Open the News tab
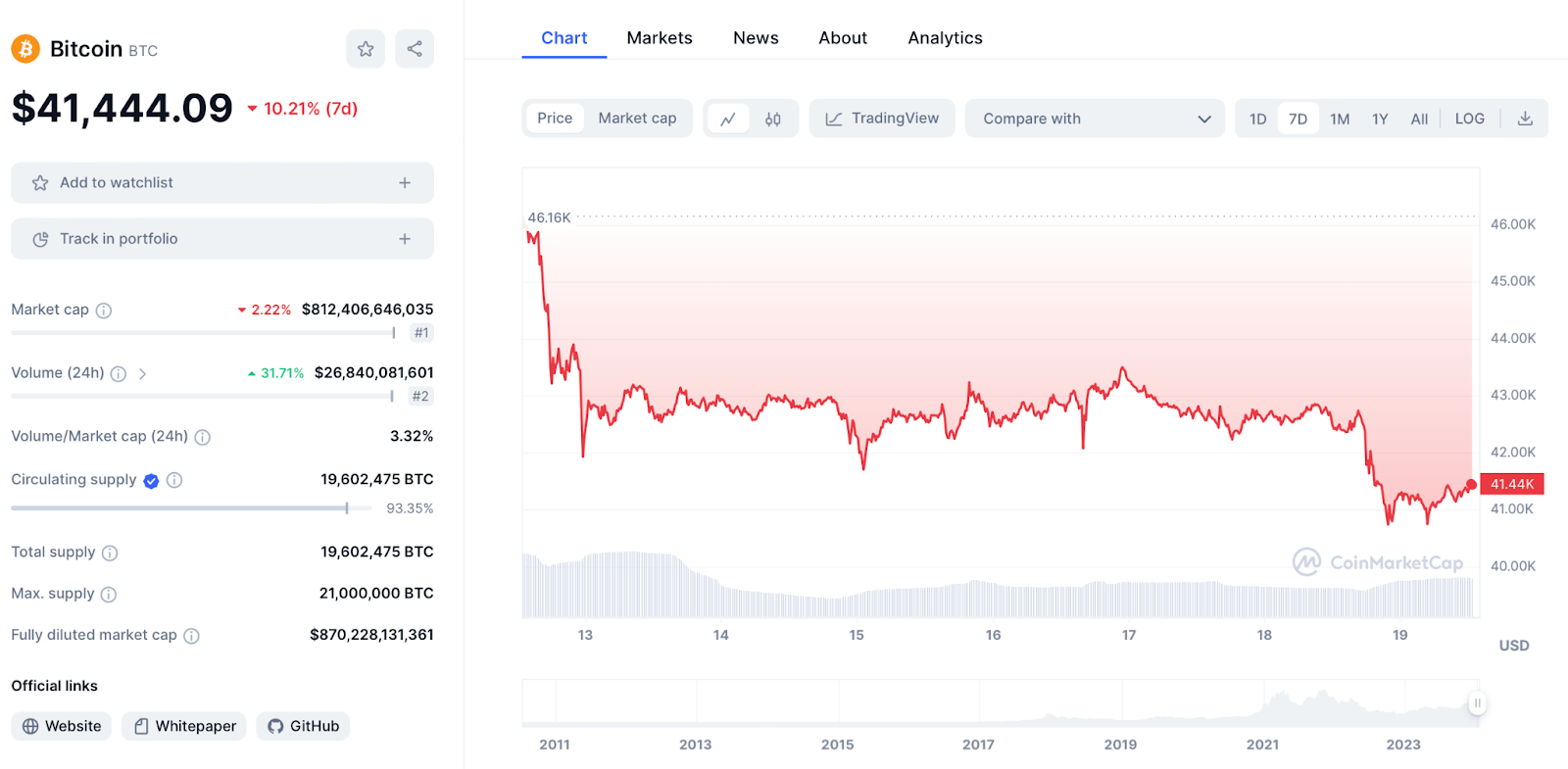This screenshot has height=769, width=1568. (x=756, y=38)
